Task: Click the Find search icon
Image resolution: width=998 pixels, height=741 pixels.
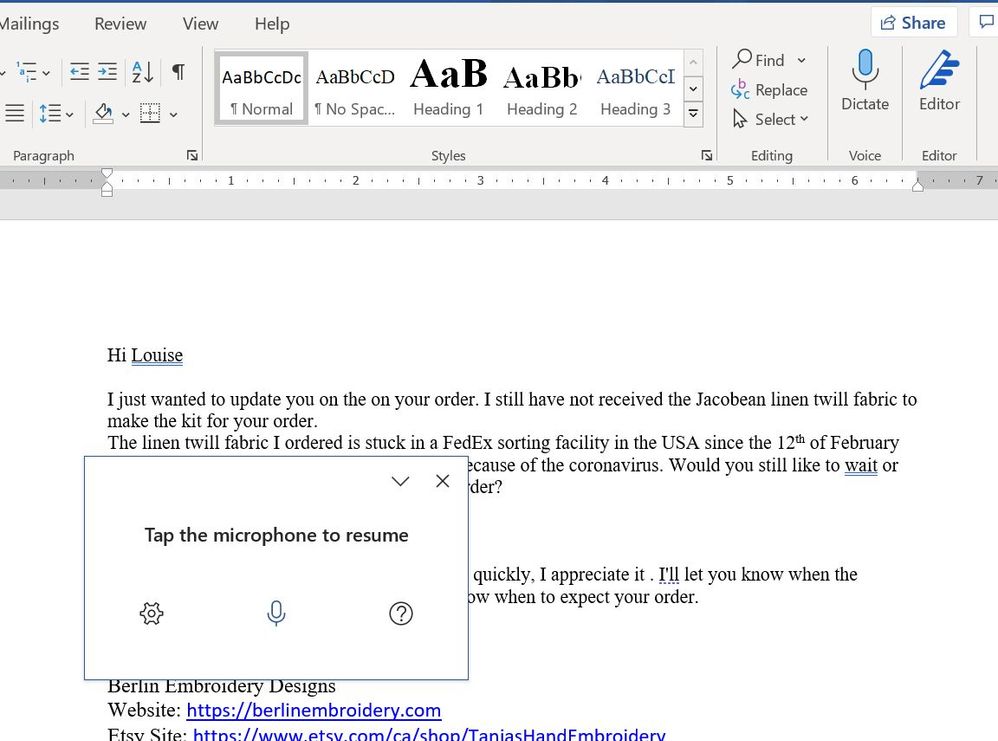Action: [x=742, y=59]
